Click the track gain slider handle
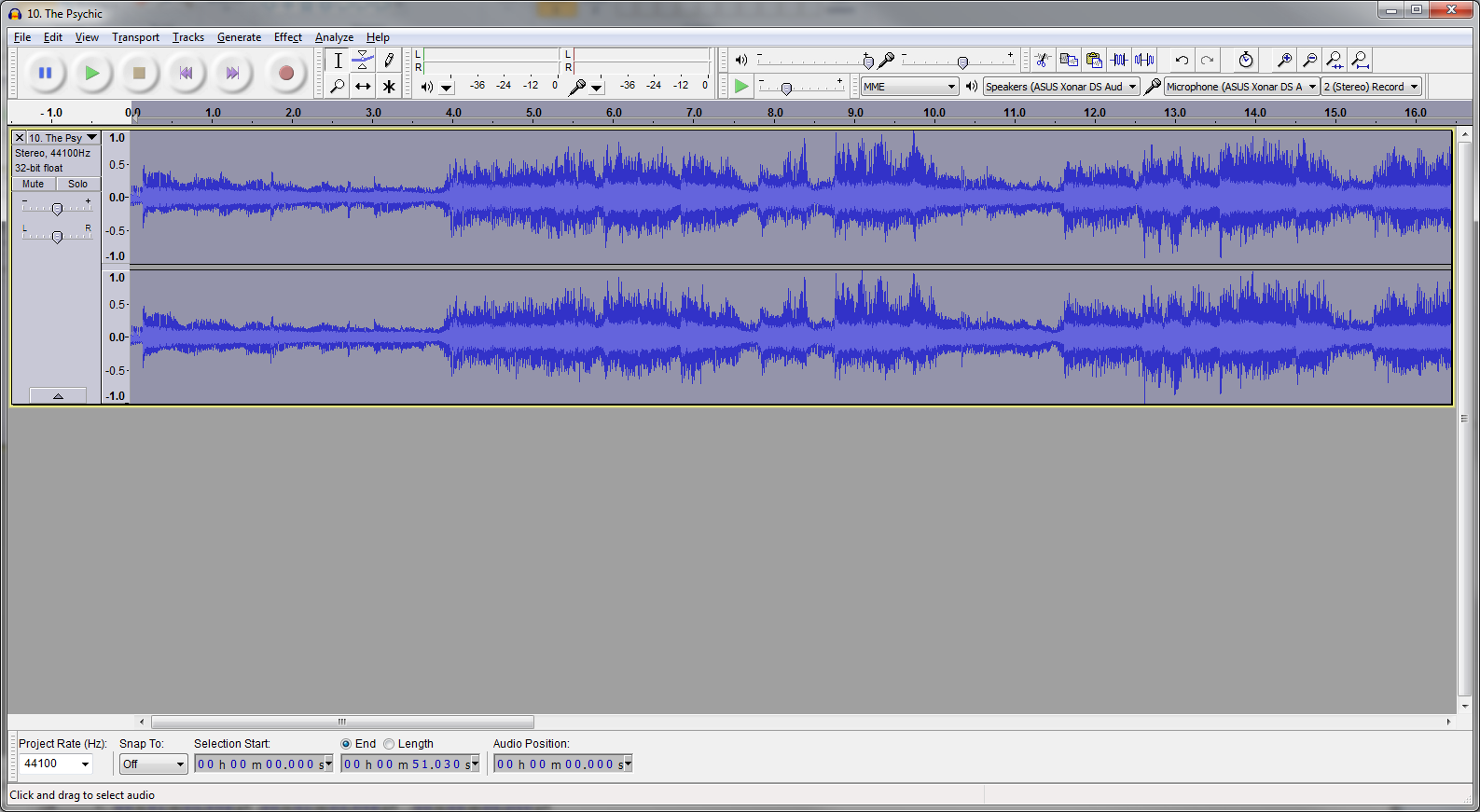The width and height of the screenshot is (1480, 812). tap(57, 210)
